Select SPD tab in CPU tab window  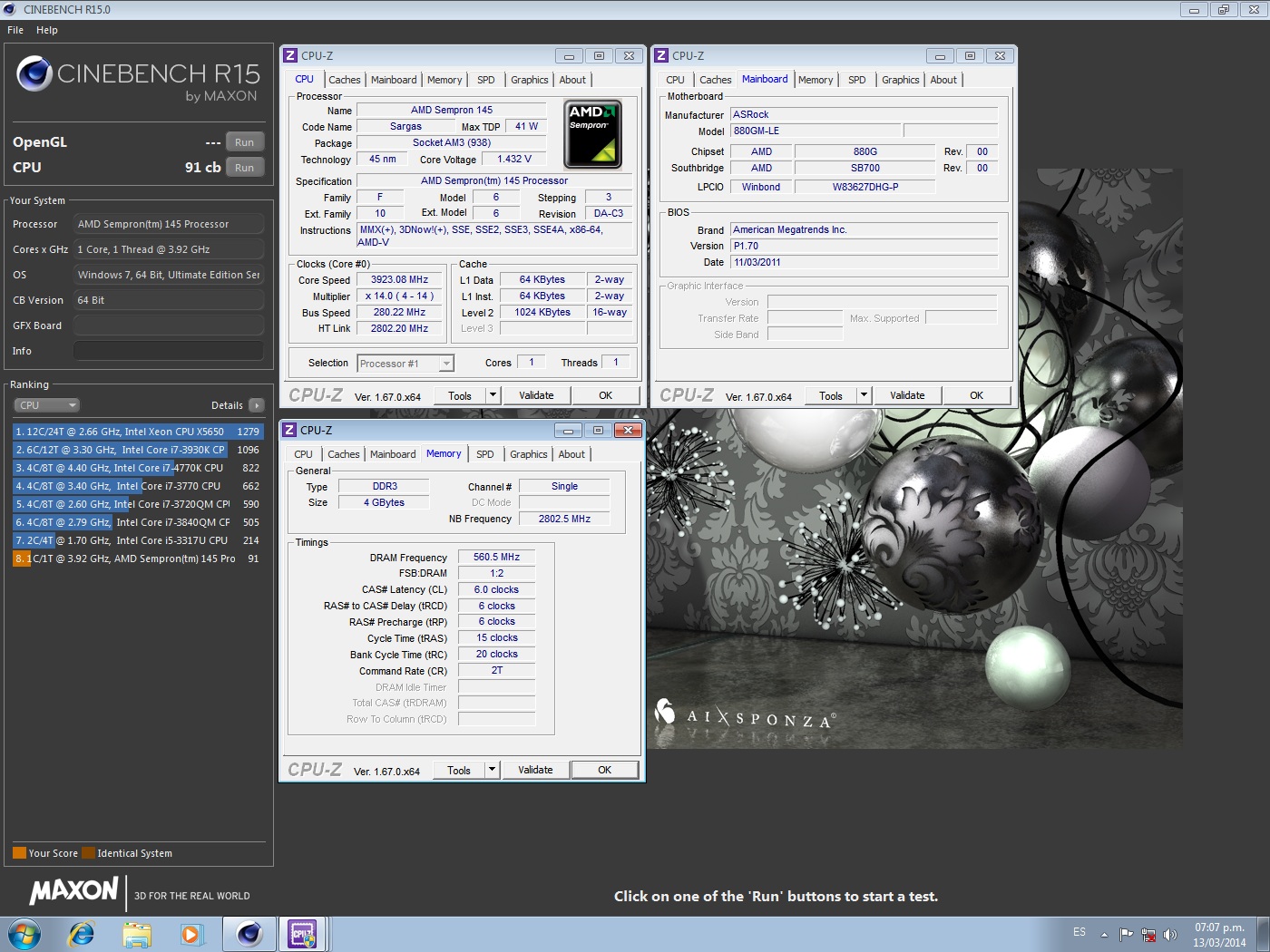pos(486,80)
